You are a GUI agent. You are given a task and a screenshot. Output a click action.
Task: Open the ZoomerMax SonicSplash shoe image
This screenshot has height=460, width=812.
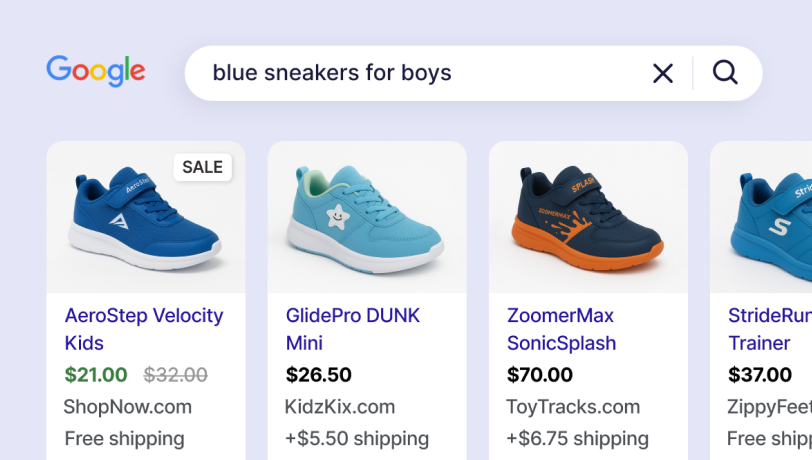click(x=588, y=217)
